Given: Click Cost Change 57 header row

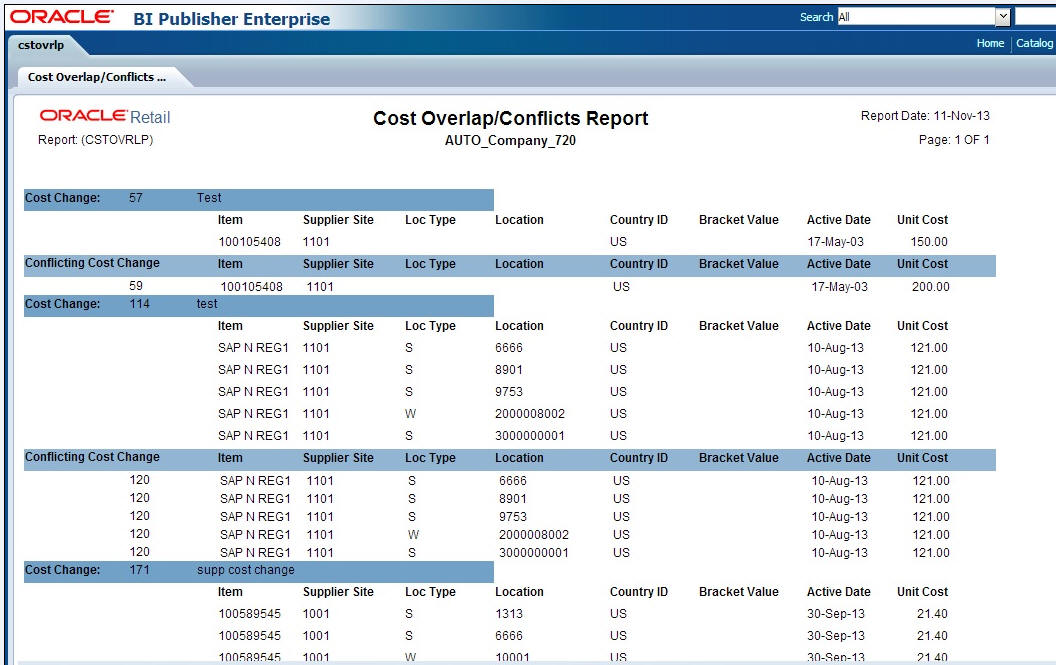Looking at the screenshot, I should (259, 199).
